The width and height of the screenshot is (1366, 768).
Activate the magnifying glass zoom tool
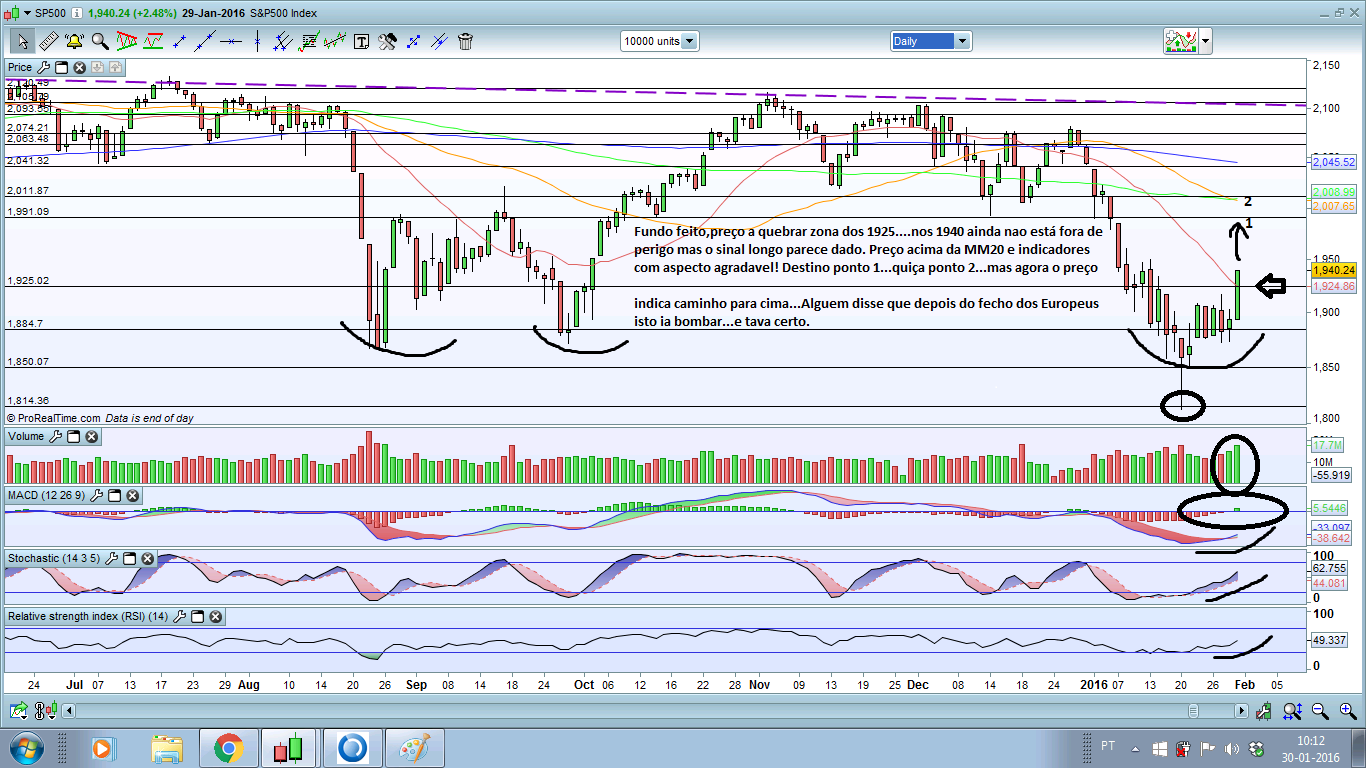[x=100, y=41]
